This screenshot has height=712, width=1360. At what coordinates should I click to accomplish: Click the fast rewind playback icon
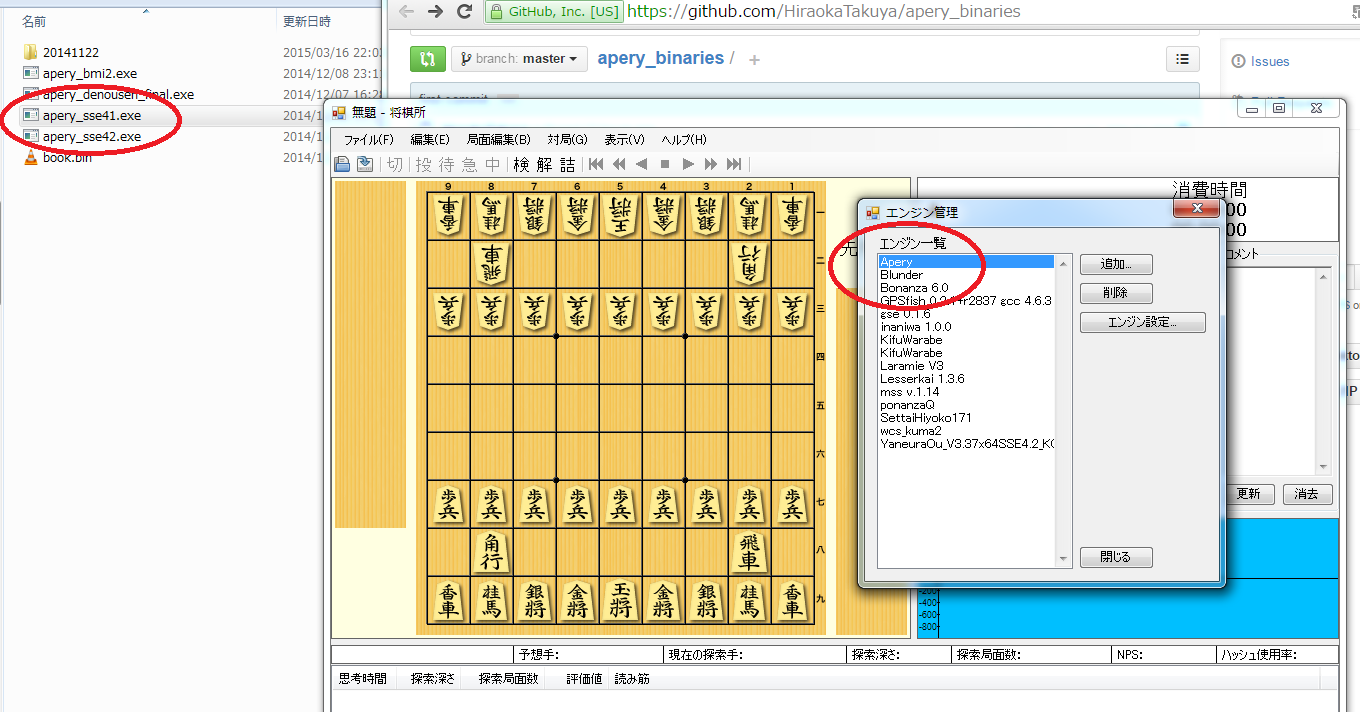619,164
